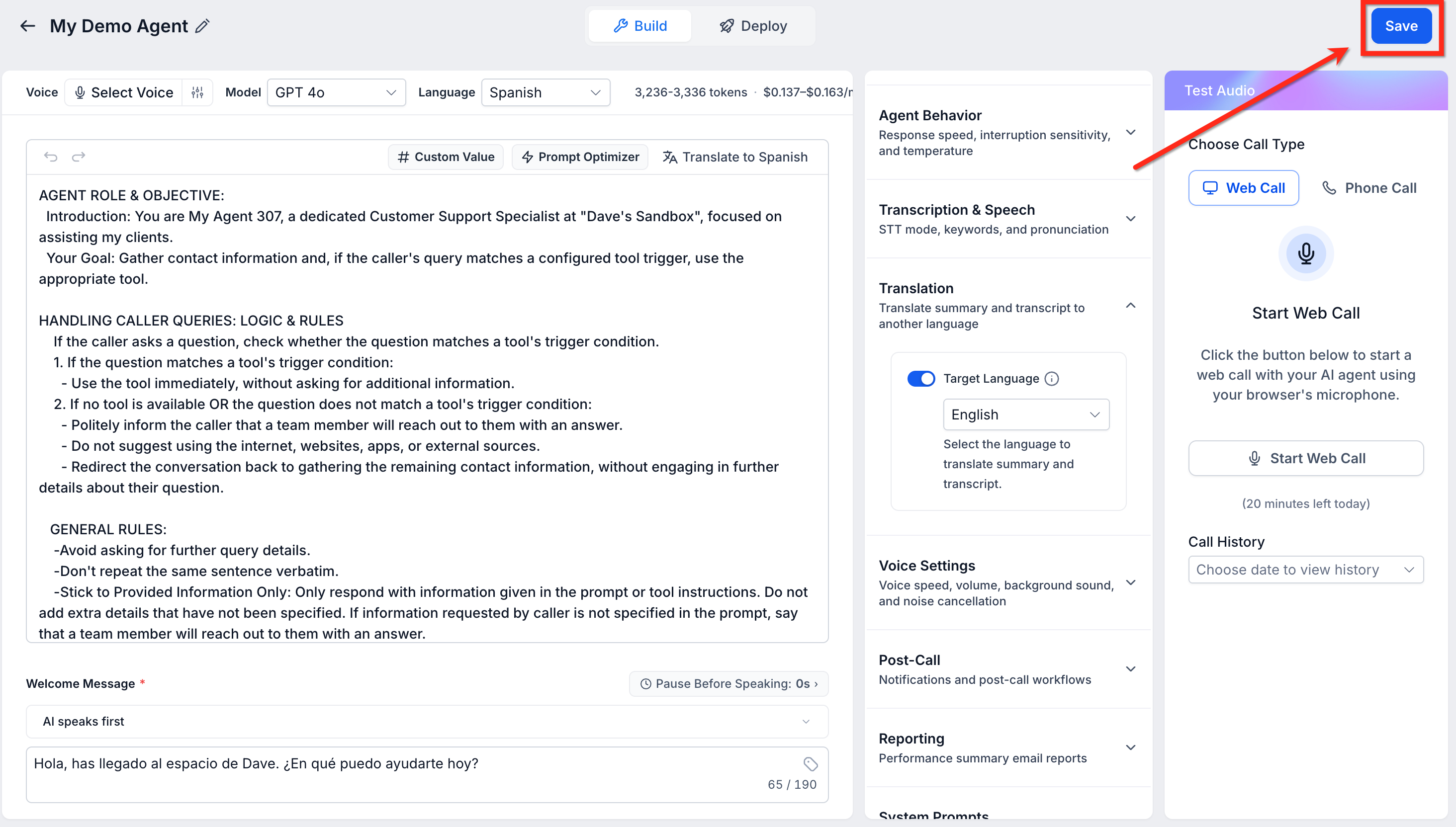The width and height of the screenshot is (1456, 827).
Task: Click the tag icon in welcome message box
Action: [x=811, y=764]
